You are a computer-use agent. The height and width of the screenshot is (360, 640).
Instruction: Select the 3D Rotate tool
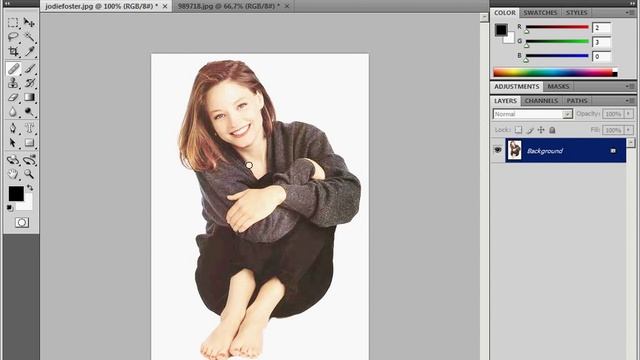point(13,160)
